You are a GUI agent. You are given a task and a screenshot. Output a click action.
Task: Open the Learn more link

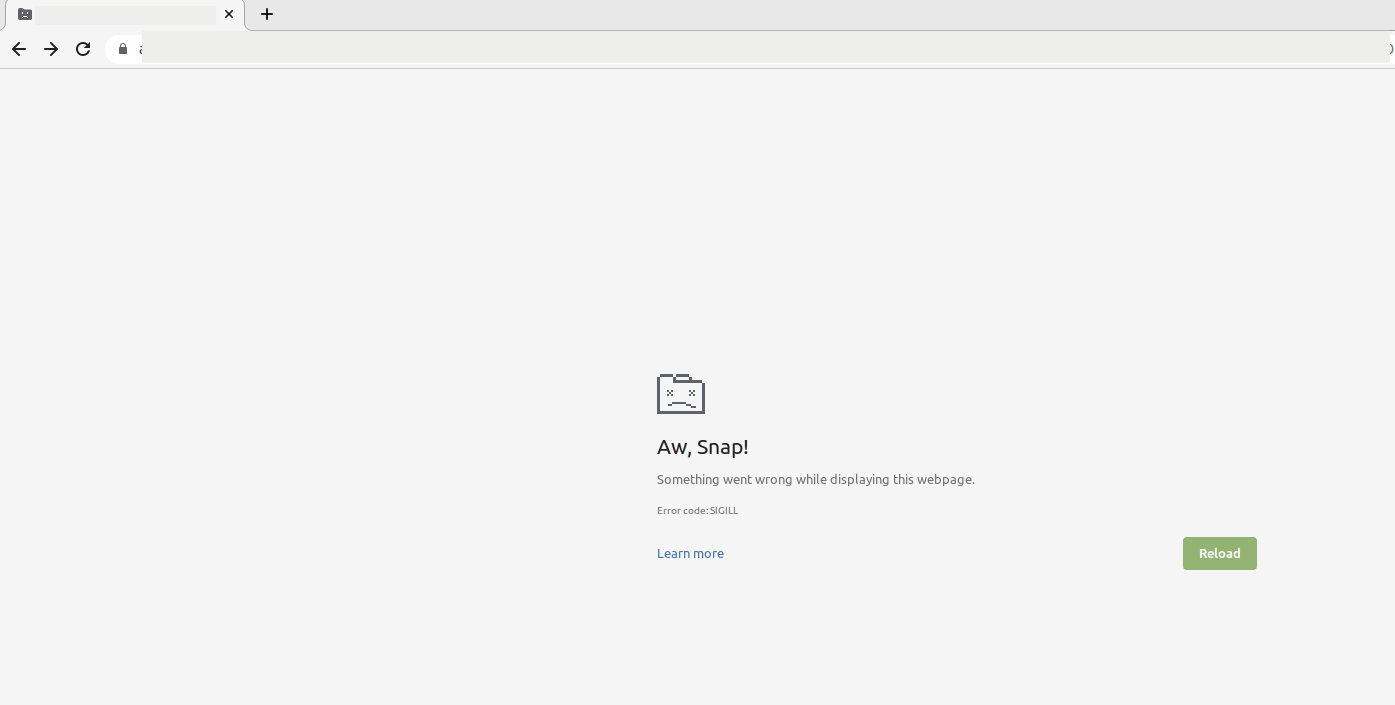click(x=690, y=554)
